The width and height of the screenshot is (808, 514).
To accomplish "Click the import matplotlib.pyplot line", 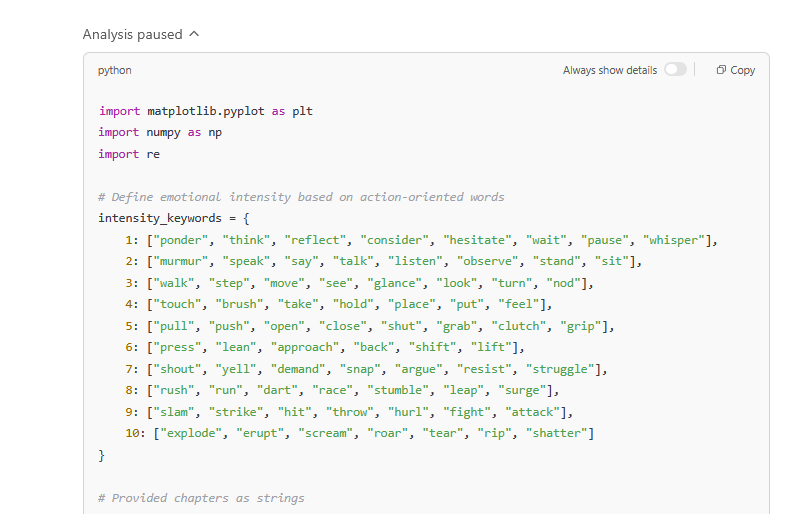I will pos(205,111).
